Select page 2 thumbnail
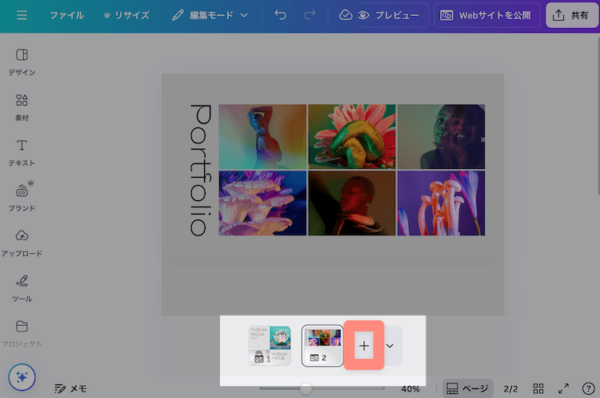 click(x=322, y=346)
